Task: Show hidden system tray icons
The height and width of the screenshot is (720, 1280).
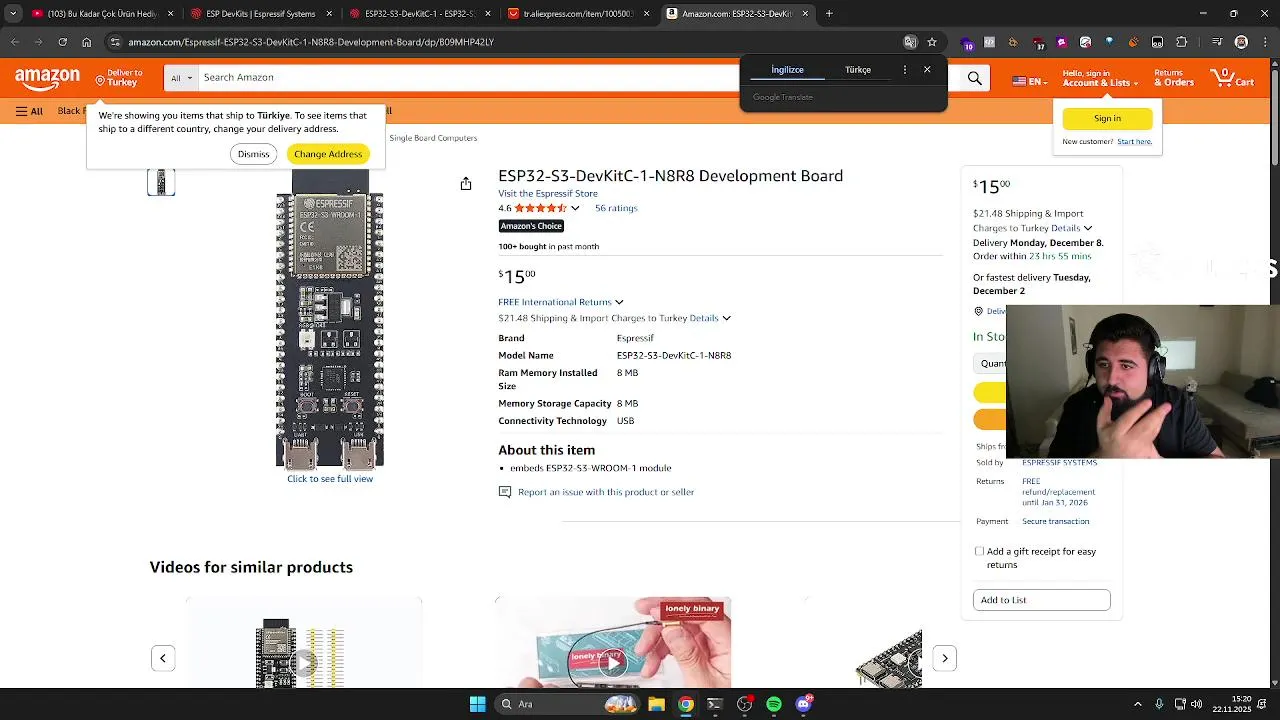Action: tap(1138, 704)
